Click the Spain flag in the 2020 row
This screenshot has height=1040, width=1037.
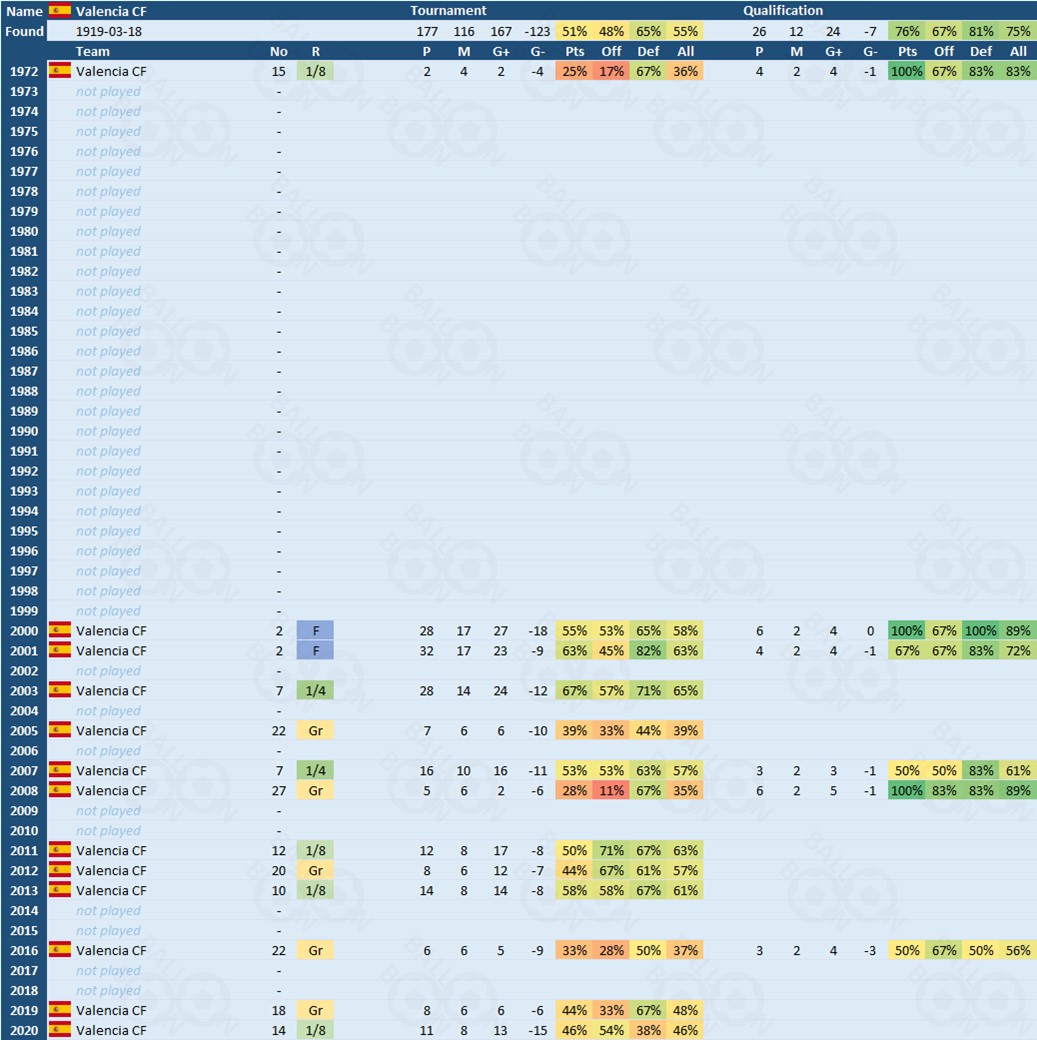(60, 1030)
